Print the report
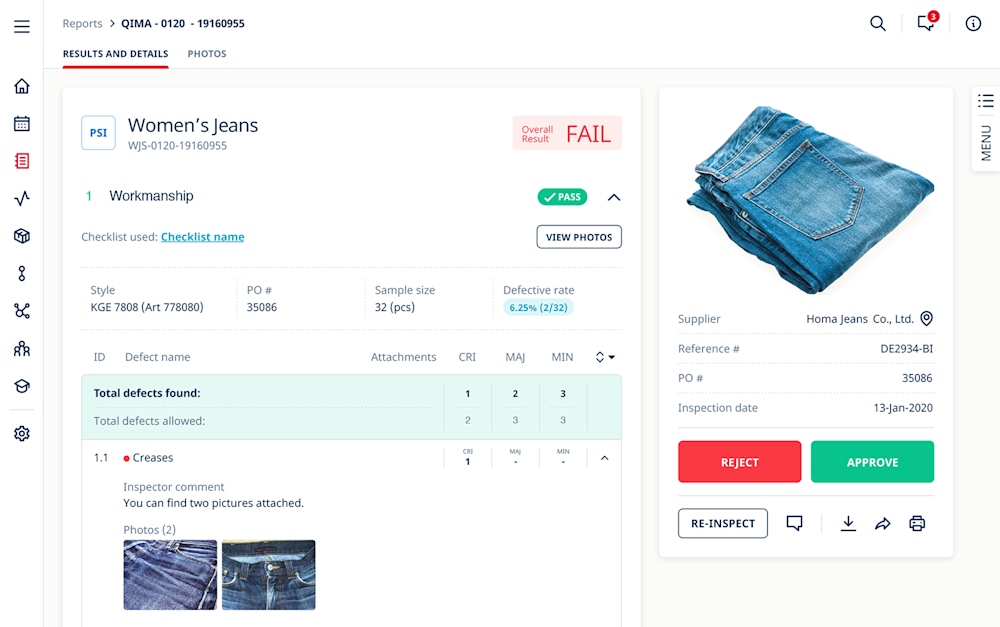 point(917,524)
